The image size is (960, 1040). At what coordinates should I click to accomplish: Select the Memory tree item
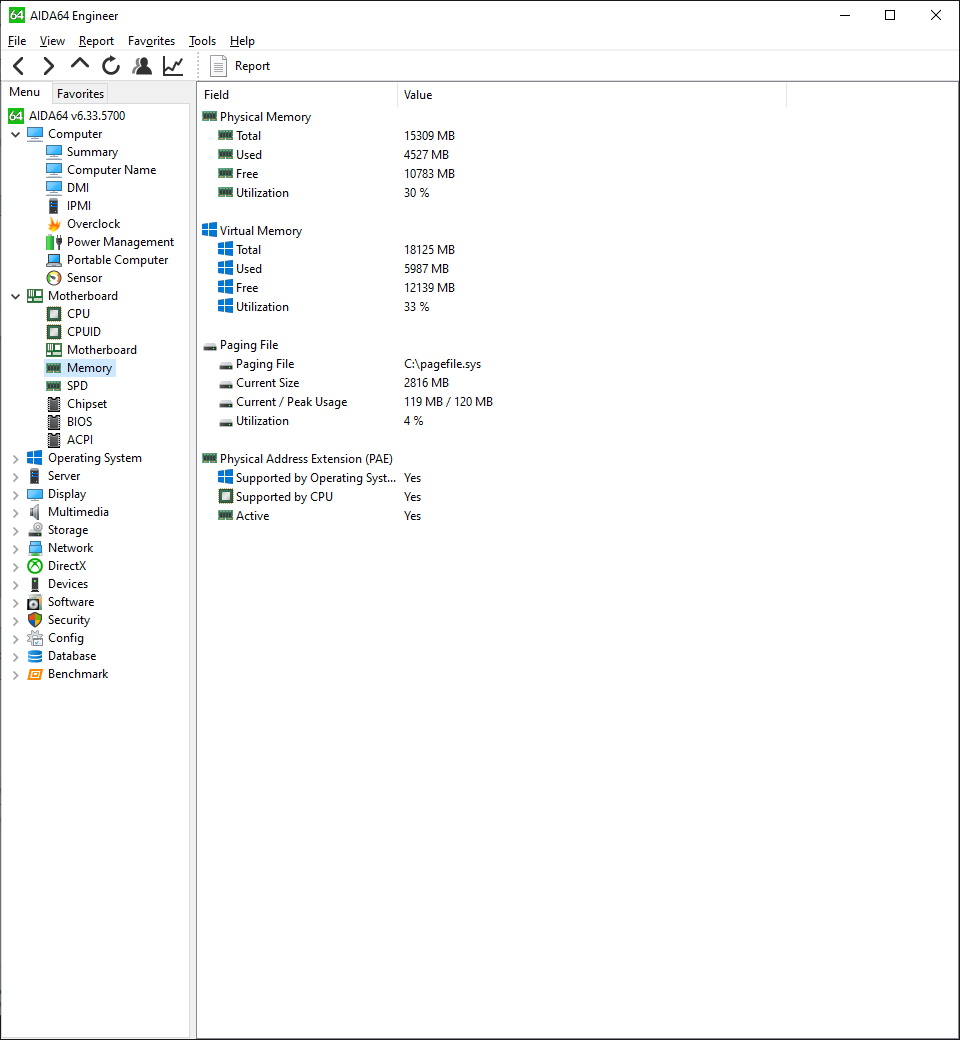(x=89, y=368)
